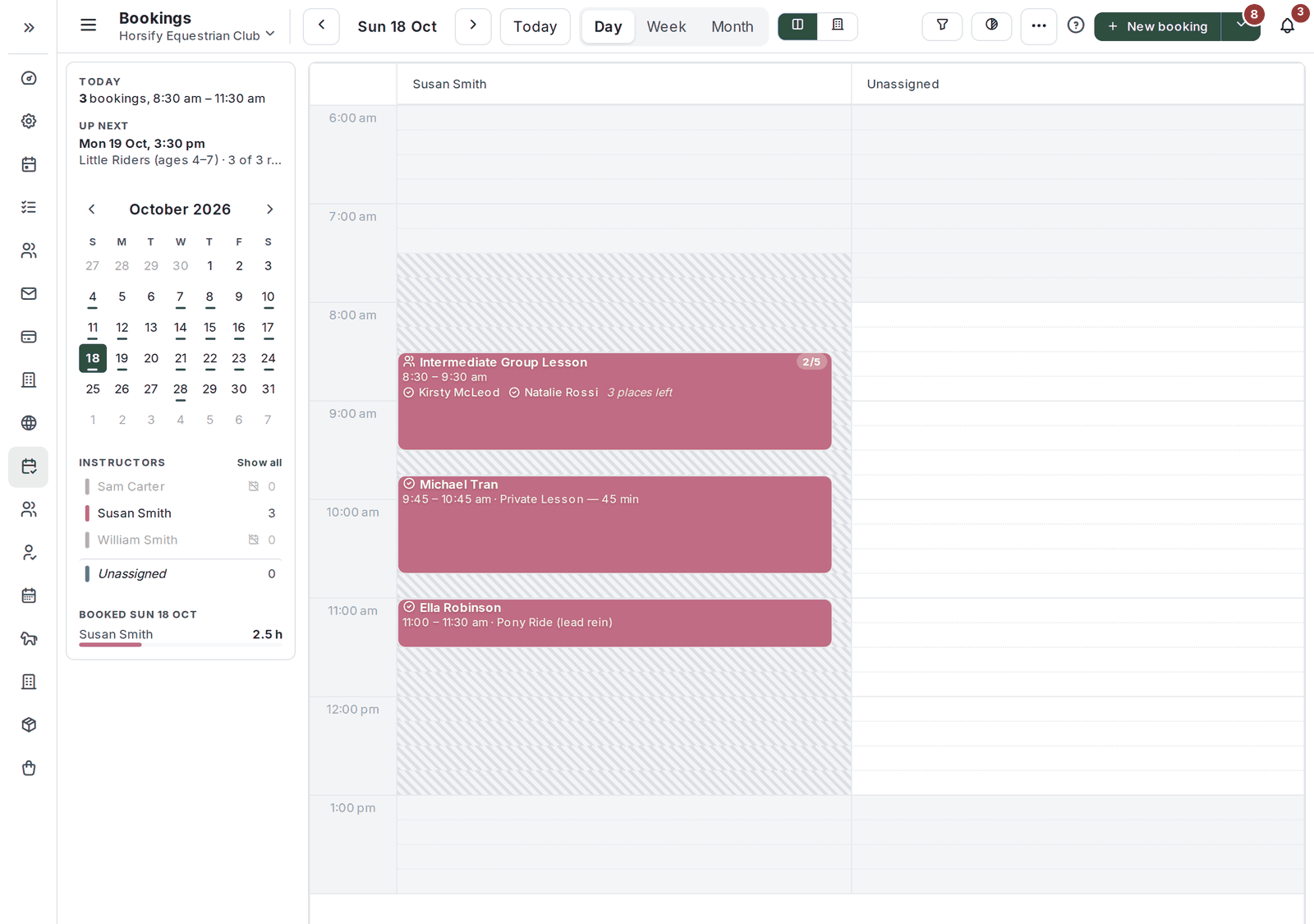Screen dimensions: 1314x924
Task: Open the three-dot more options menu
Action: click(1039, 26)
